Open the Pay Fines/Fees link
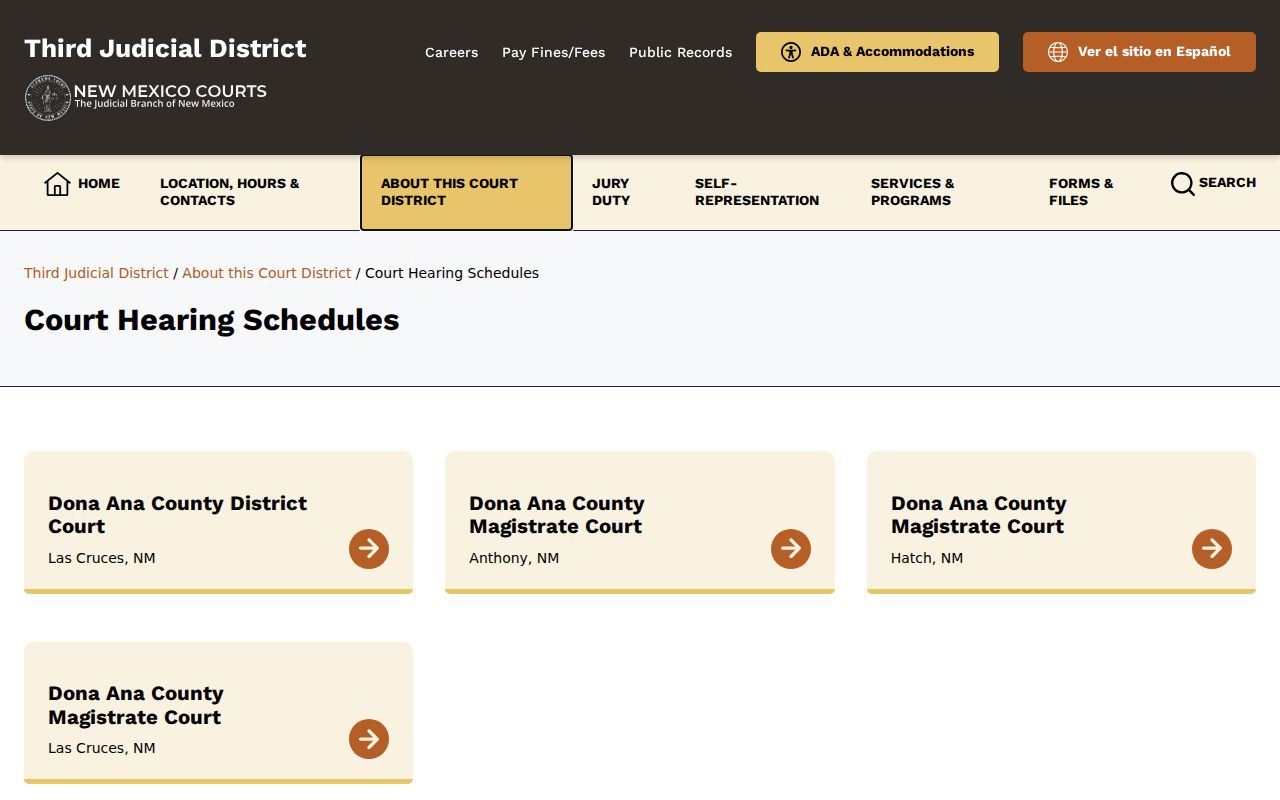 point(554,52)
